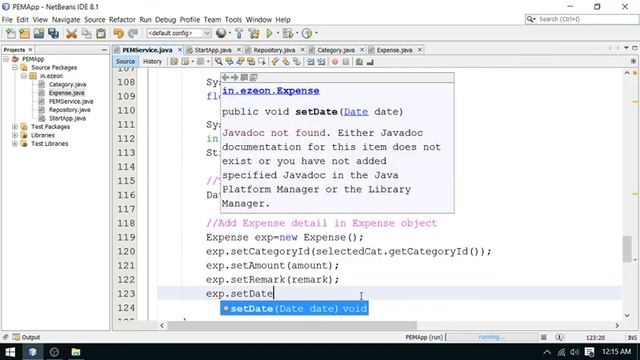Click the Build Project hammer icon
Image resolution: width=640 pixels, height=360 pixels.
[239, 33]
